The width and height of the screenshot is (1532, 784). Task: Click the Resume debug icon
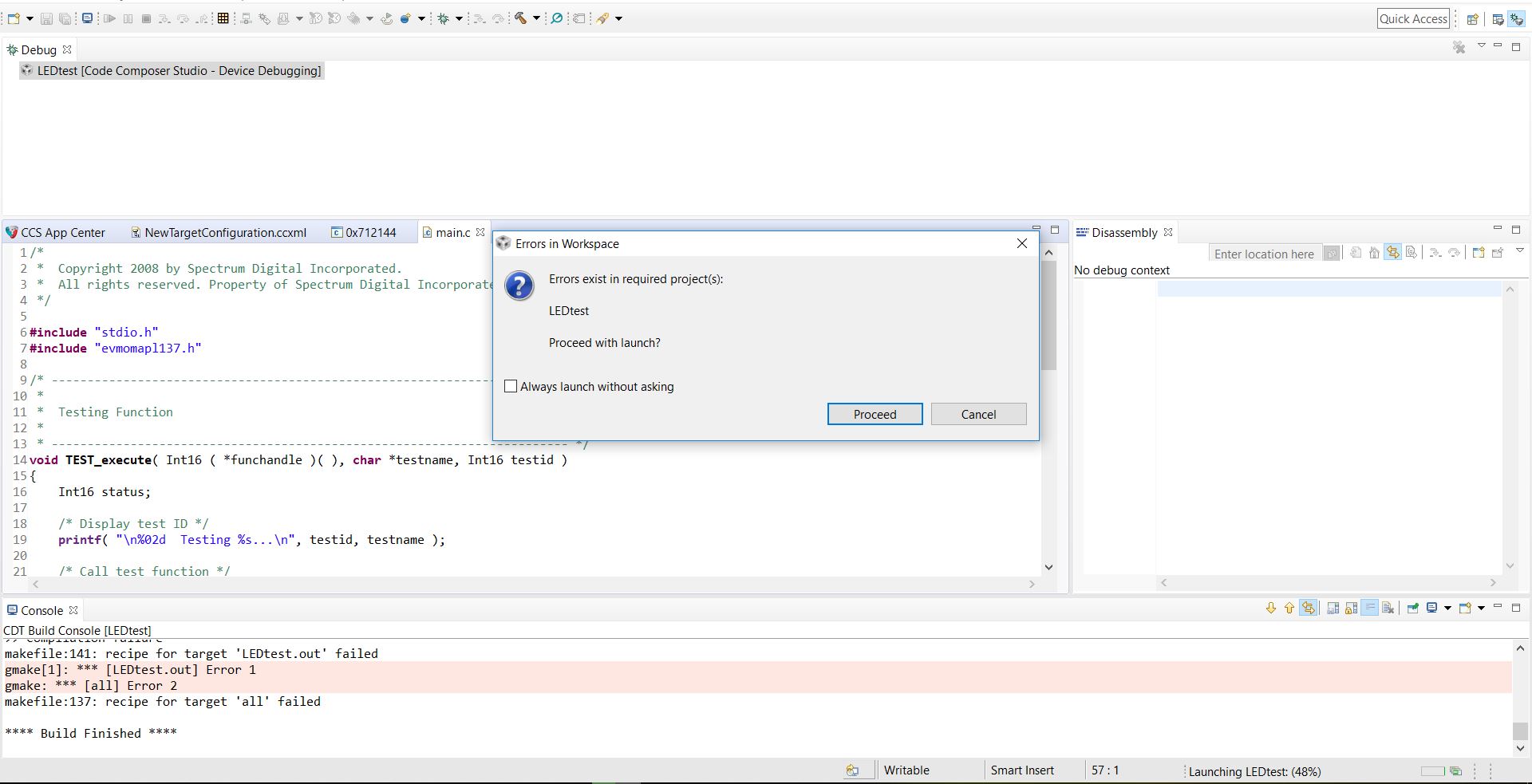tap(109, 18)
